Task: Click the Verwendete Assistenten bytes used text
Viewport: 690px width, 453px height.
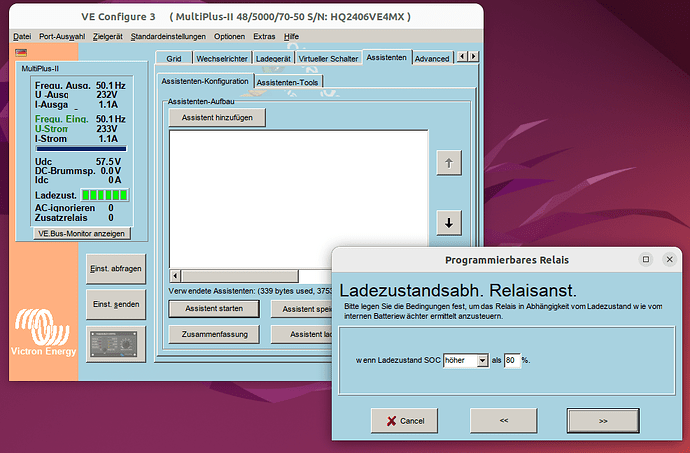Action: (250, 291)
